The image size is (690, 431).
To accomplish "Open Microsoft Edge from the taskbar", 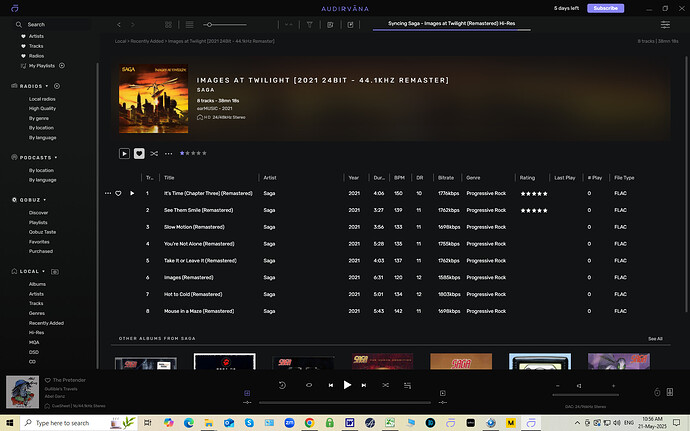I will [x=189, y=423].
